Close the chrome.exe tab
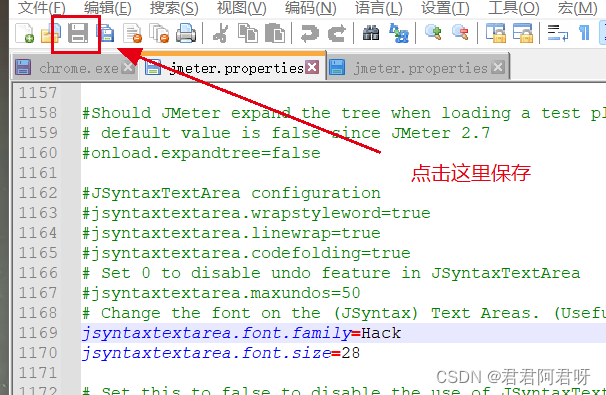This screenshot has width=606, height=395. coord(128,68)
